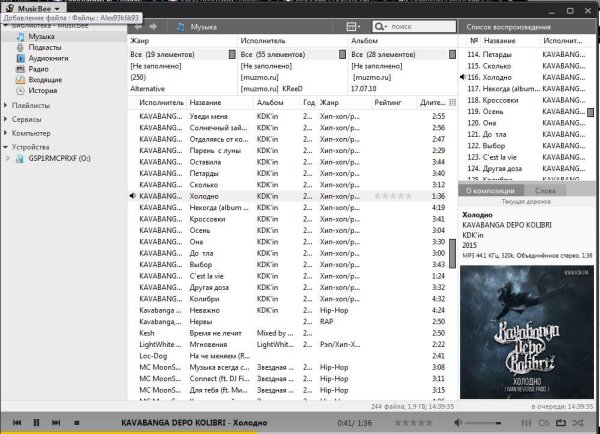Screen dimensions: 600x434
Task: Click the playlist queue scrollbar thumb
Action: (x=590, y=112)
